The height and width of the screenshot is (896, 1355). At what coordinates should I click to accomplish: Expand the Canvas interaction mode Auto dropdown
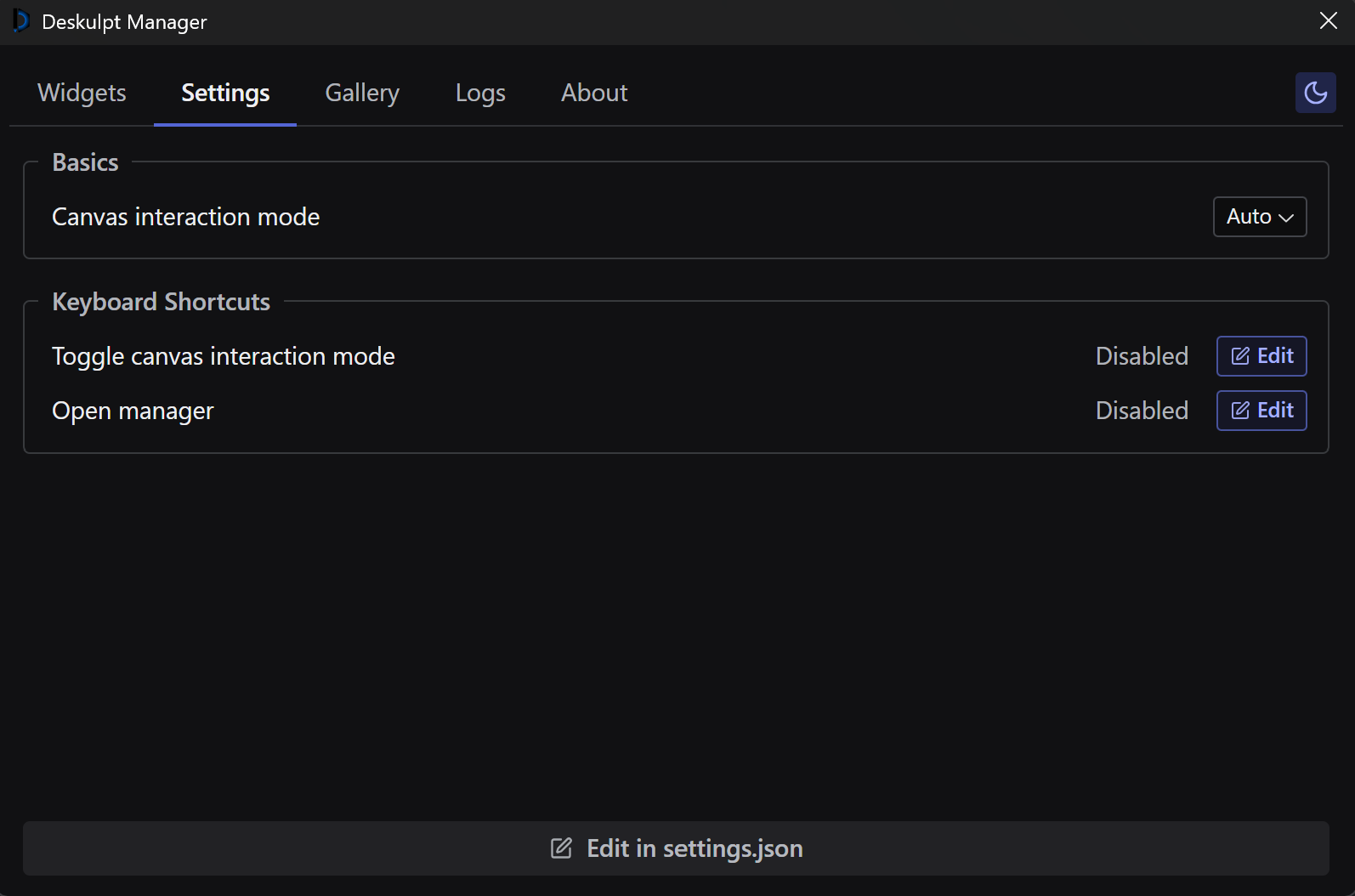(x=1260, y=217)
